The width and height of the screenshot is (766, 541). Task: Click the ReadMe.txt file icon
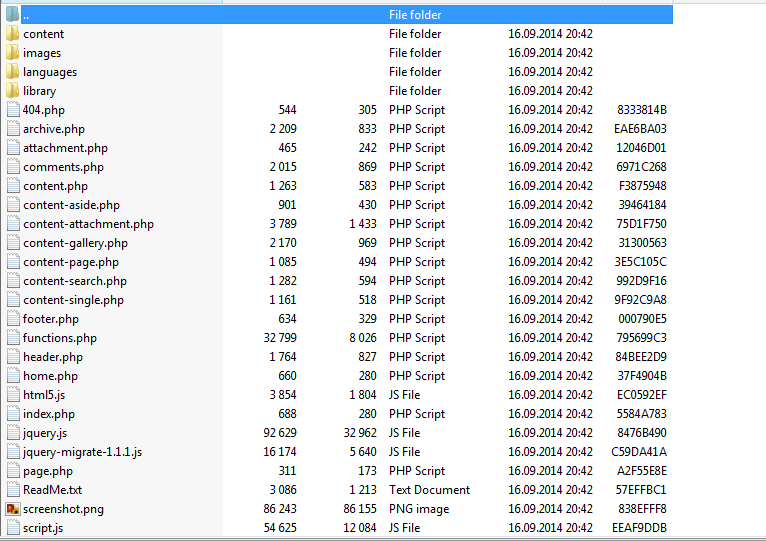point(12,490)
